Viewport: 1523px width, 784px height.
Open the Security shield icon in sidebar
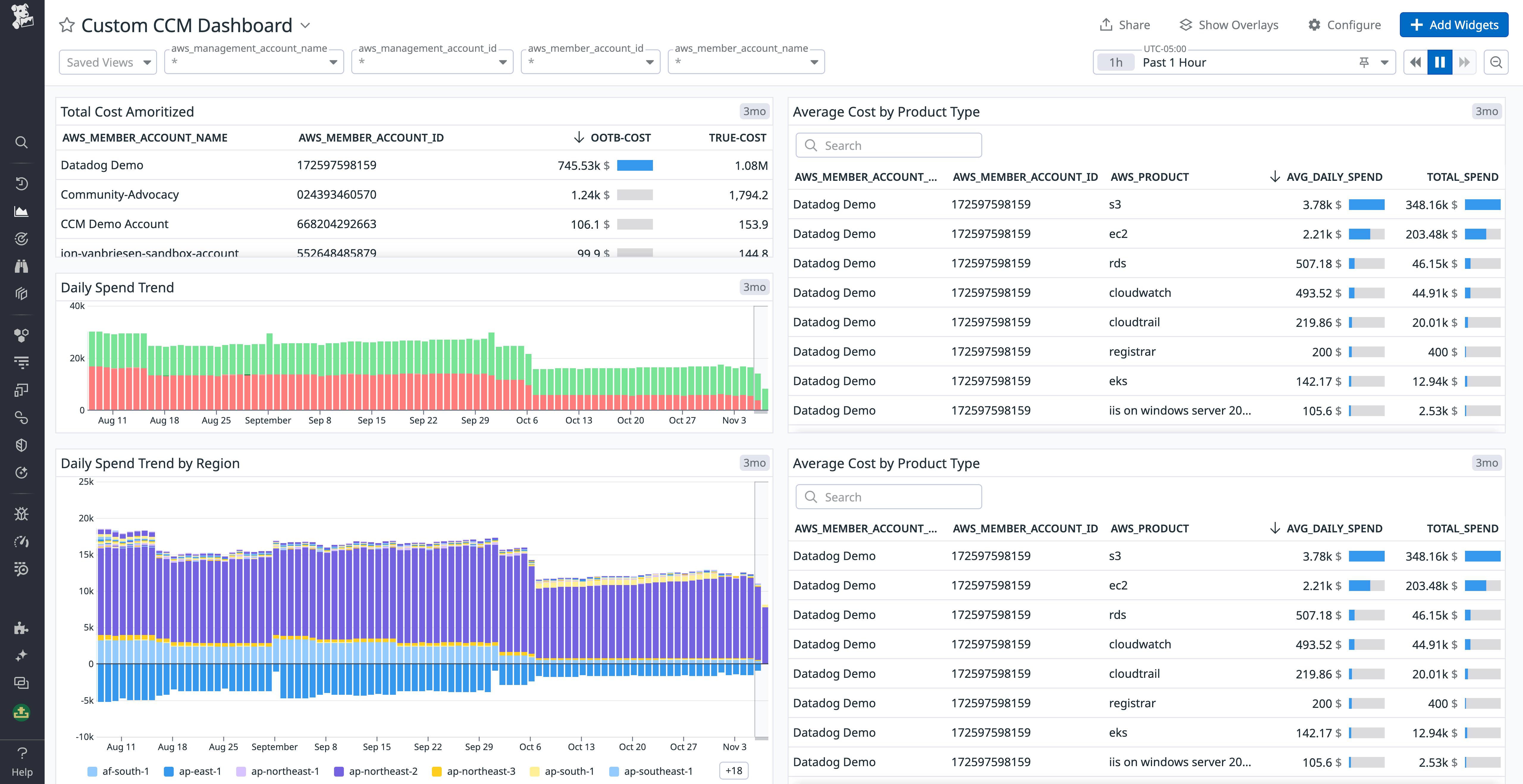click(22, 445)
